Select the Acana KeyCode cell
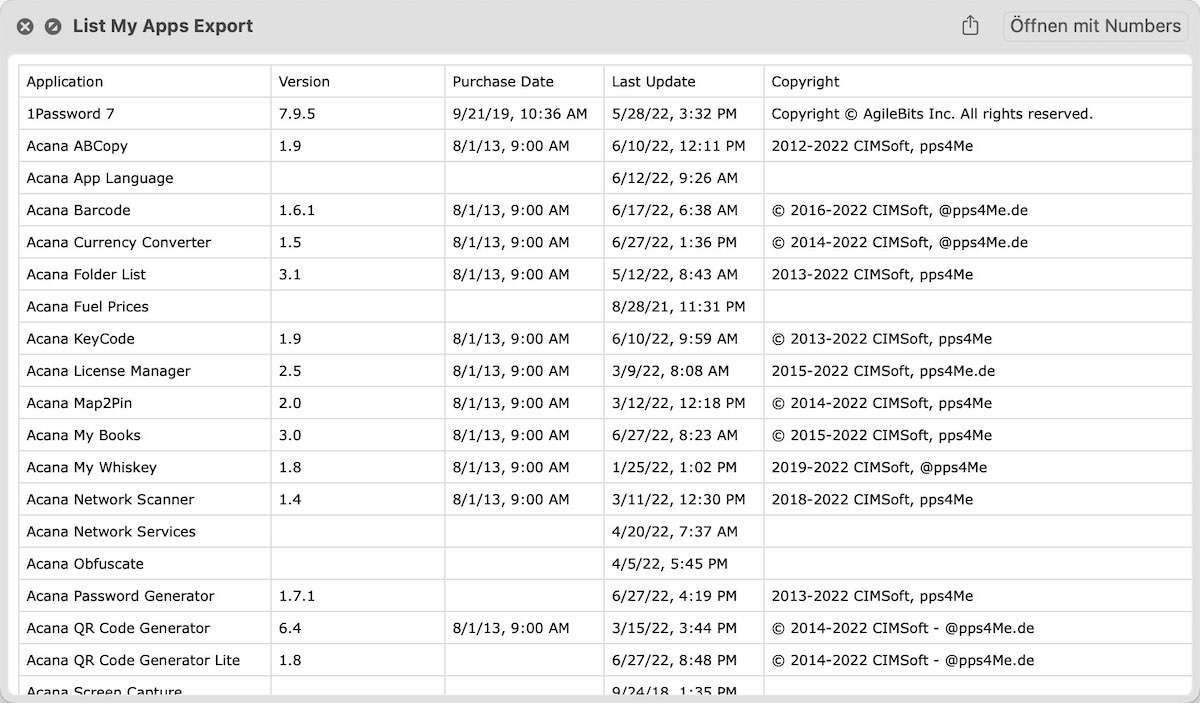The width and height of the screenshot is (1200, 703). pyautogui.click(x=145, y=339)
